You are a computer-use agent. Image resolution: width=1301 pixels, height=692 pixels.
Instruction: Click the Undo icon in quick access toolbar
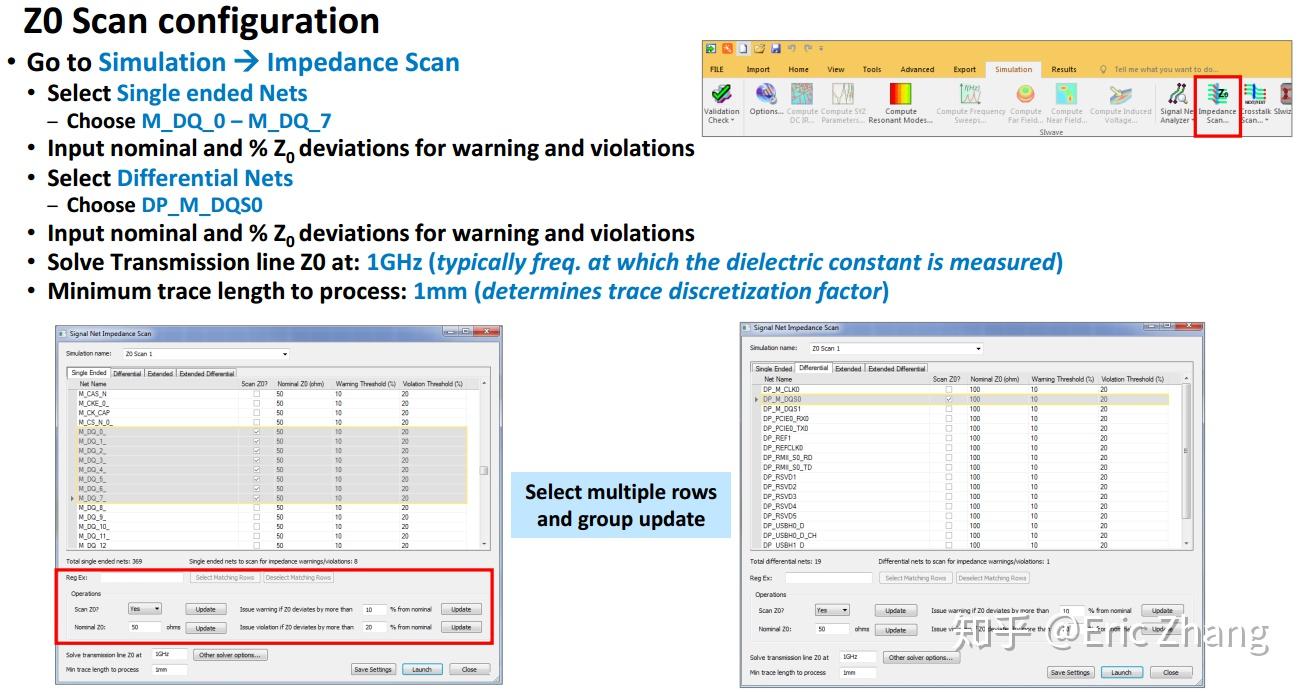[791, 48]
